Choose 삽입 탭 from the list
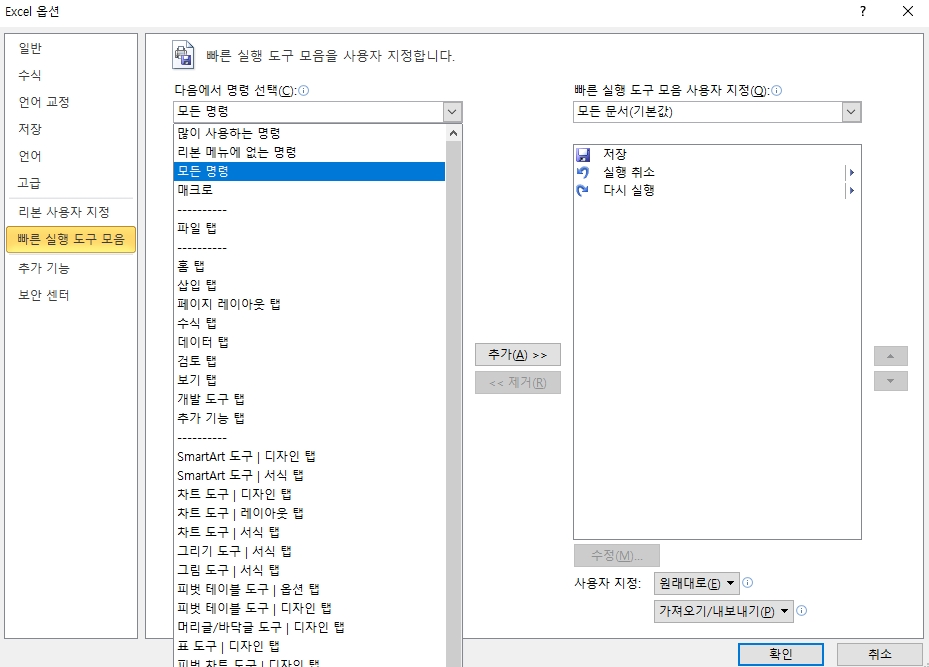The image size is (929, 667). click(309, 285)
